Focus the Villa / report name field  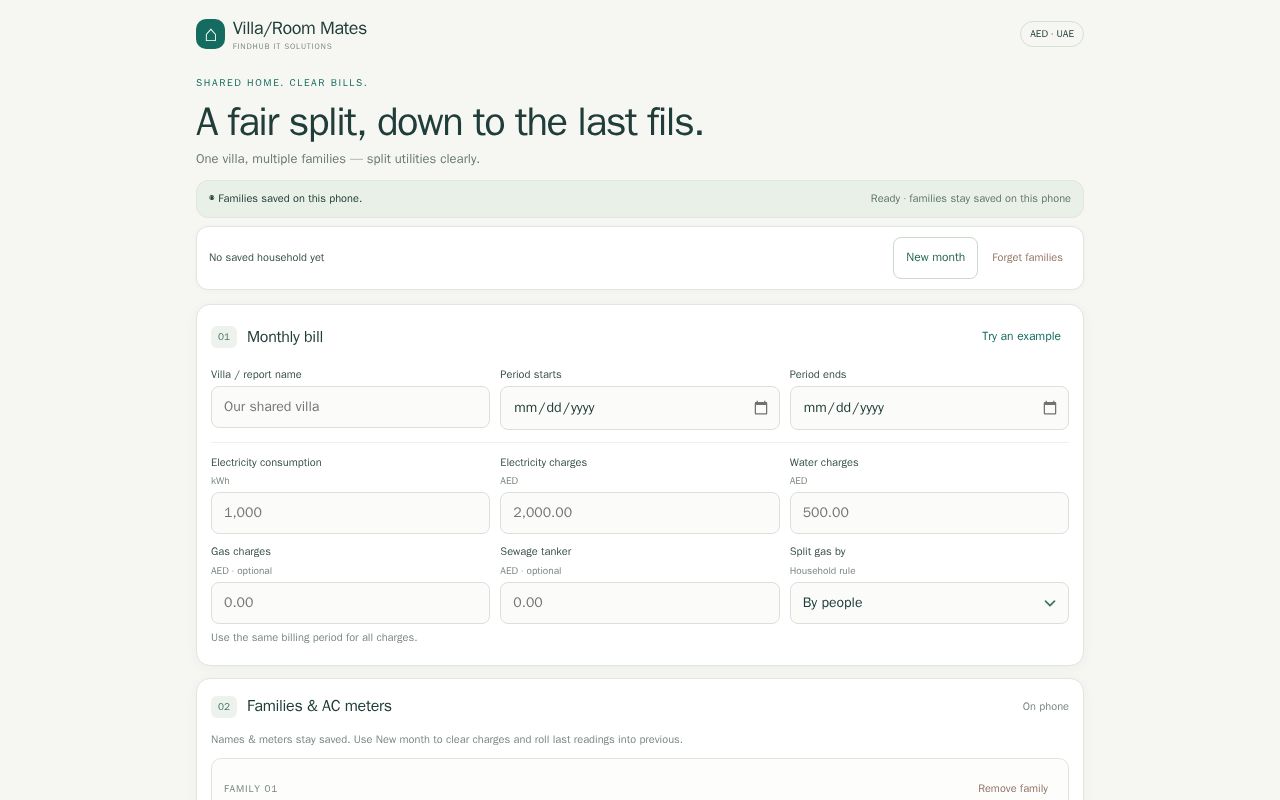pyautogui.click(x=350, y=407)
